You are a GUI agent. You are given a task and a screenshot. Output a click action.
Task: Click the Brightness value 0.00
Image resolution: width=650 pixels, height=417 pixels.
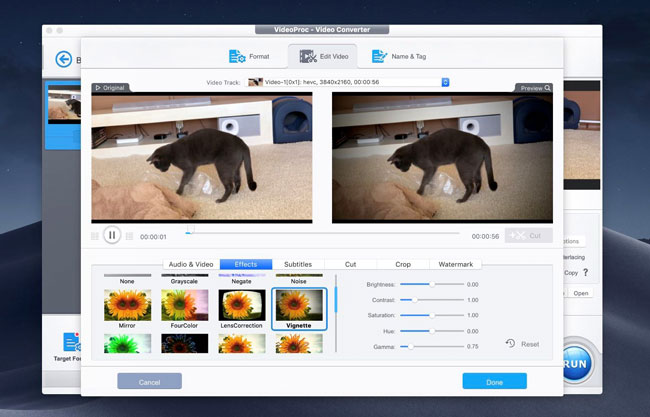click(x=473, y=284)
